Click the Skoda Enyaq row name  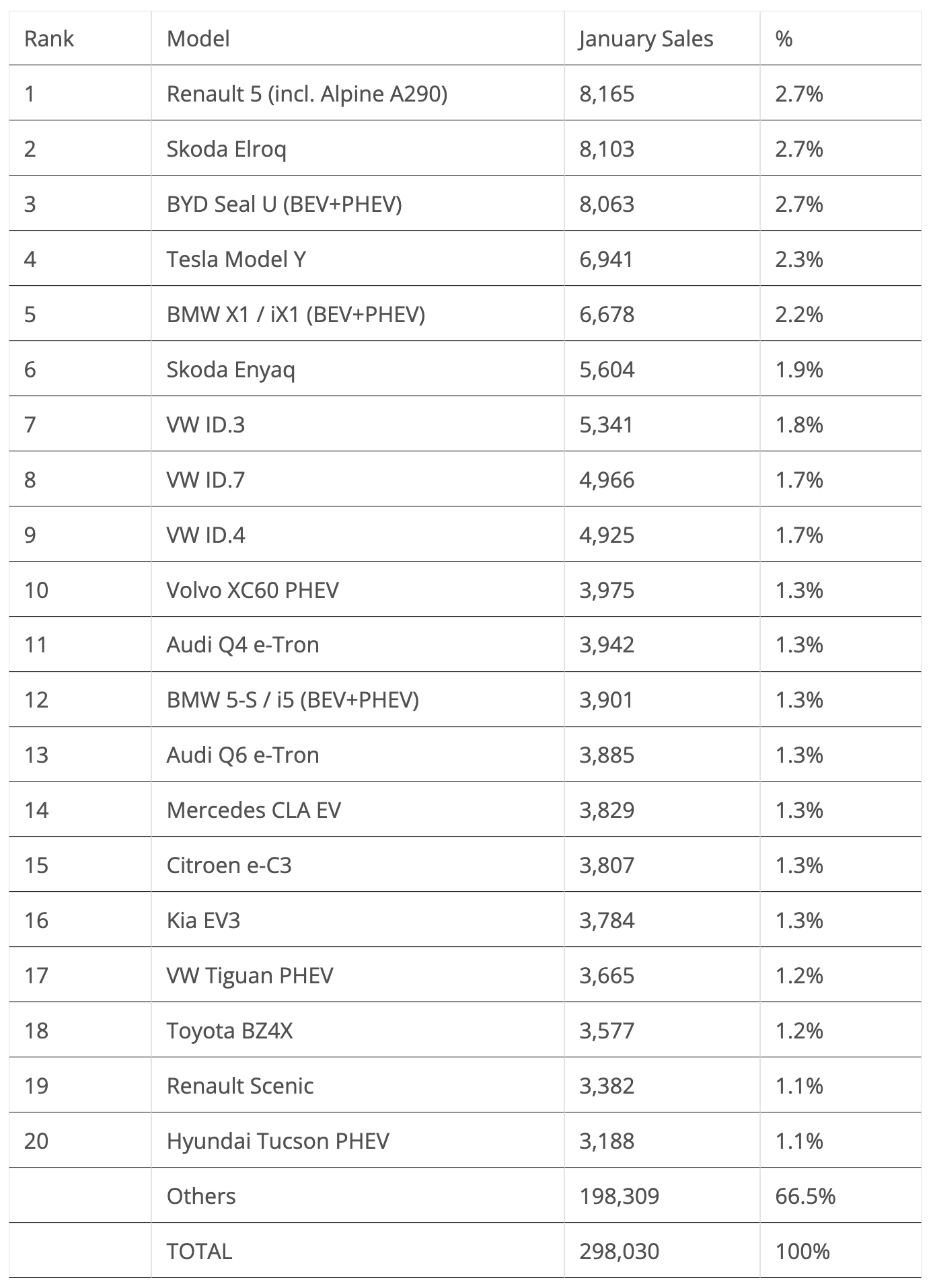(231, 369)
